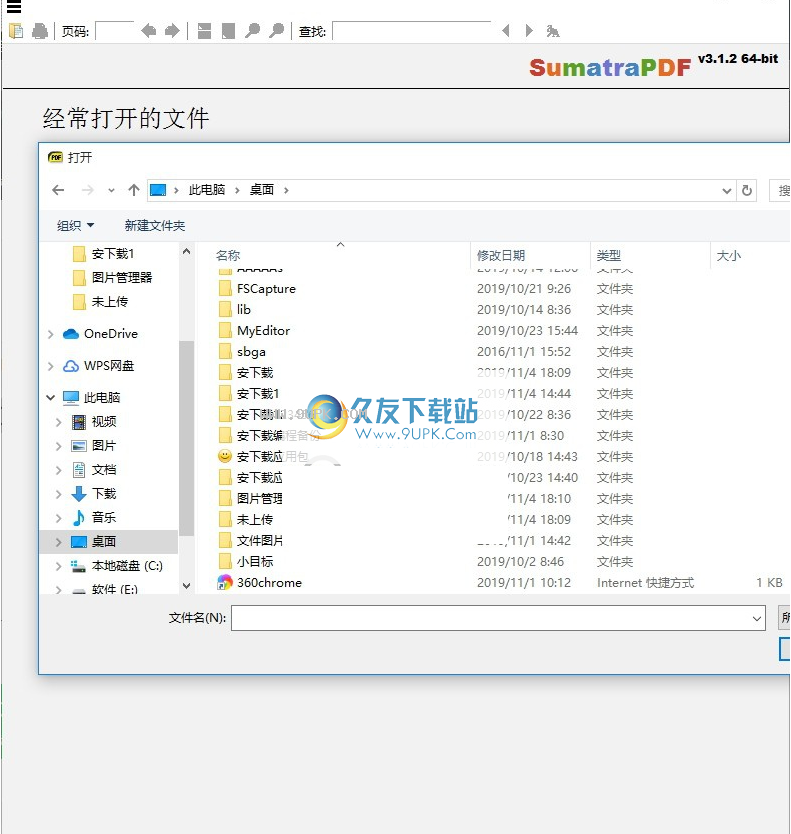Click Find Previous triangle in toolbar
The width and height of the screenshot is (791, 834).
(506, 31)
